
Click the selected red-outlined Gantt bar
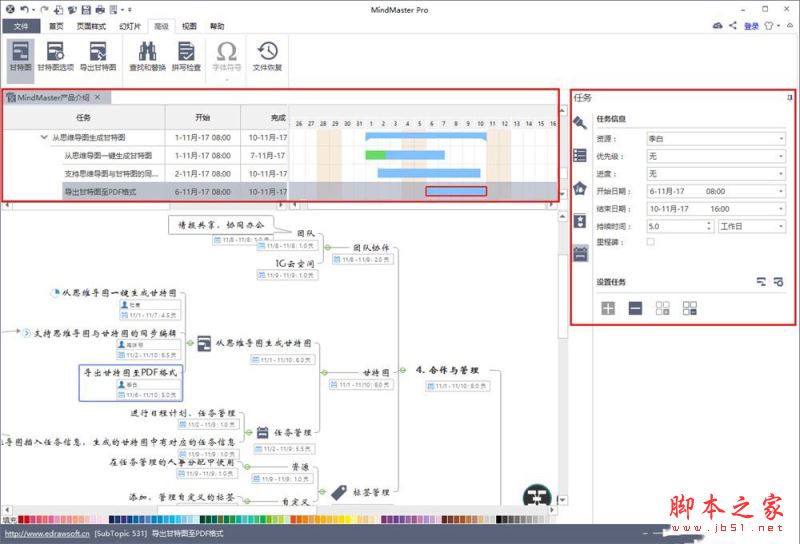[456, 191]
